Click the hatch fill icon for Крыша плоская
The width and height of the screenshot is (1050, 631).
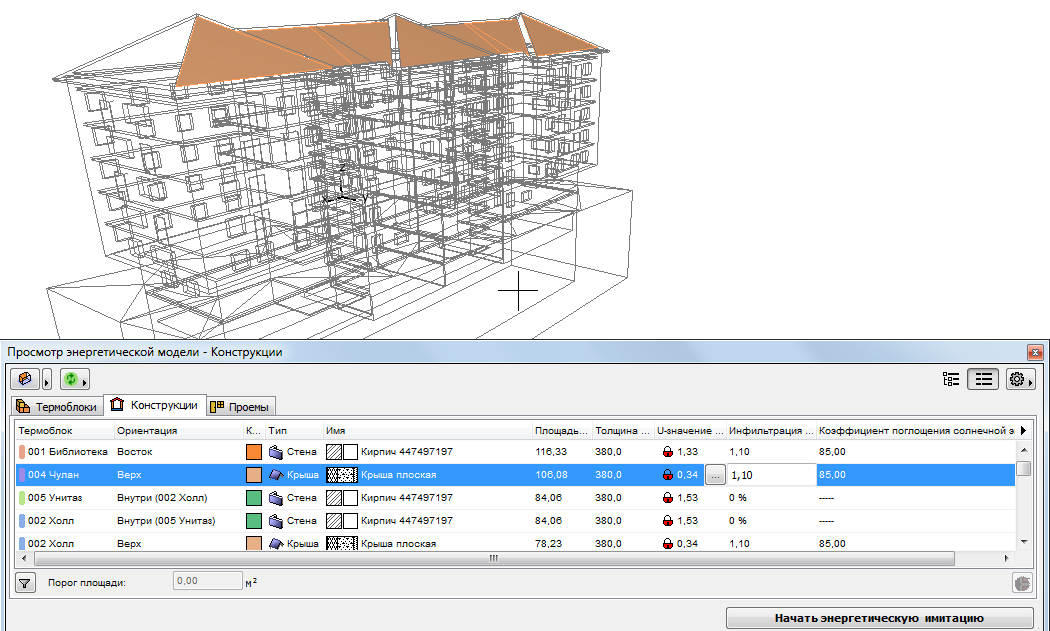point(342,475)
